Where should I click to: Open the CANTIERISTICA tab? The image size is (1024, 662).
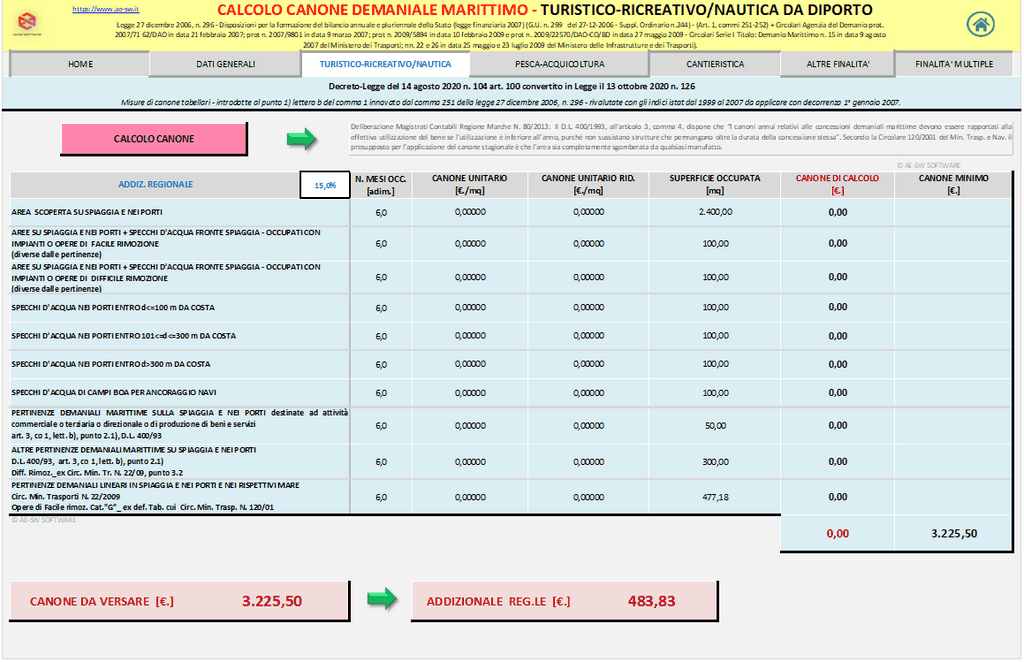pyautogui.click(x=715, y=64)
